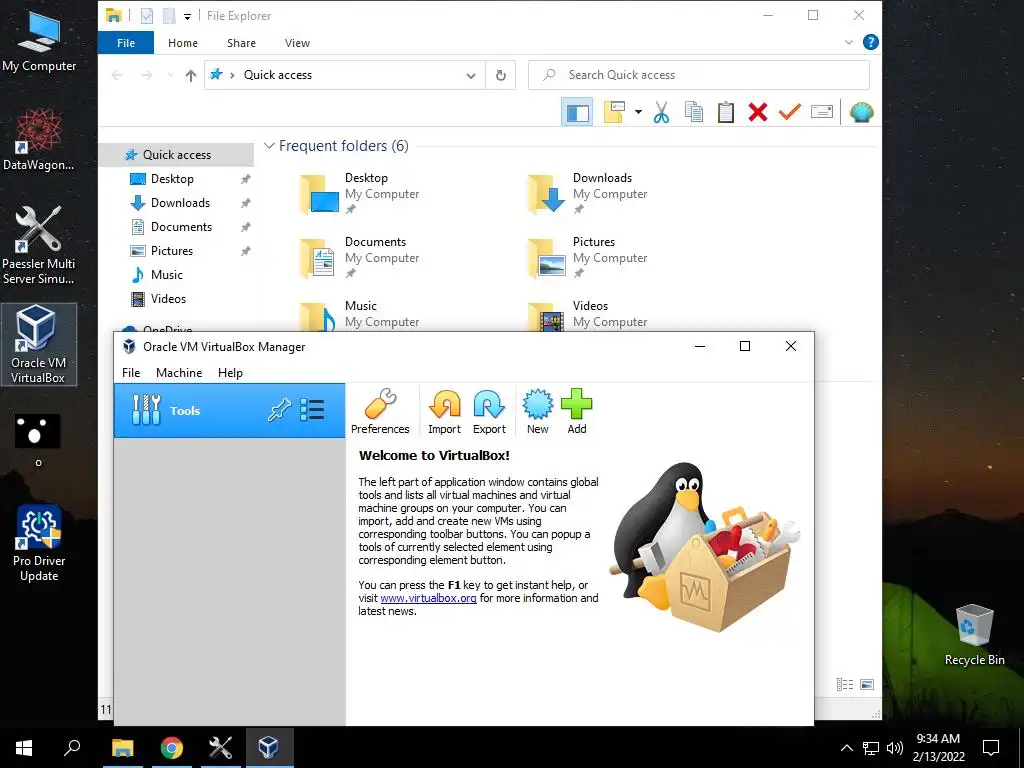Follow the www.virtualbox.org link
The width and height of the screenshot is (1024, 768).
point(428,598)
